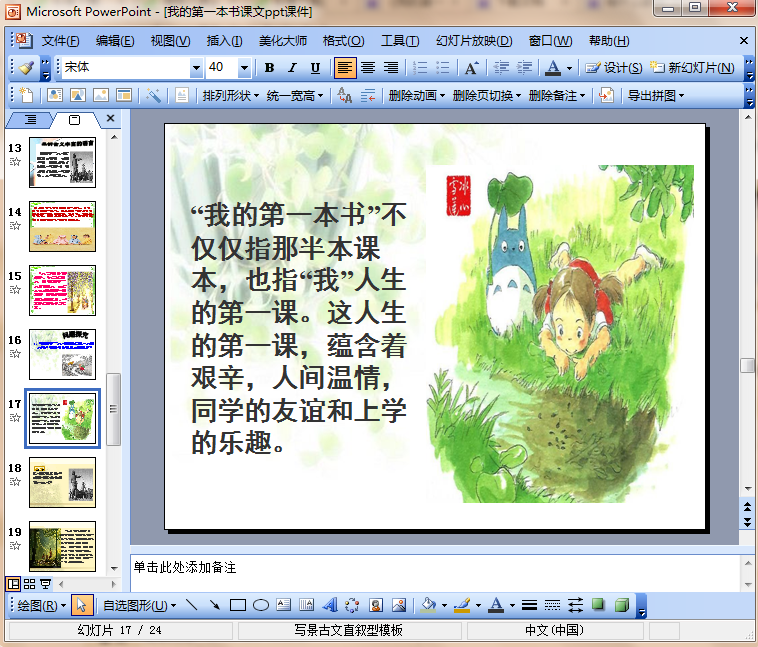The image size is (758, 647).
Task: Switch to Normal view icon
Action: pyautogui.click(x=14, y=584)
